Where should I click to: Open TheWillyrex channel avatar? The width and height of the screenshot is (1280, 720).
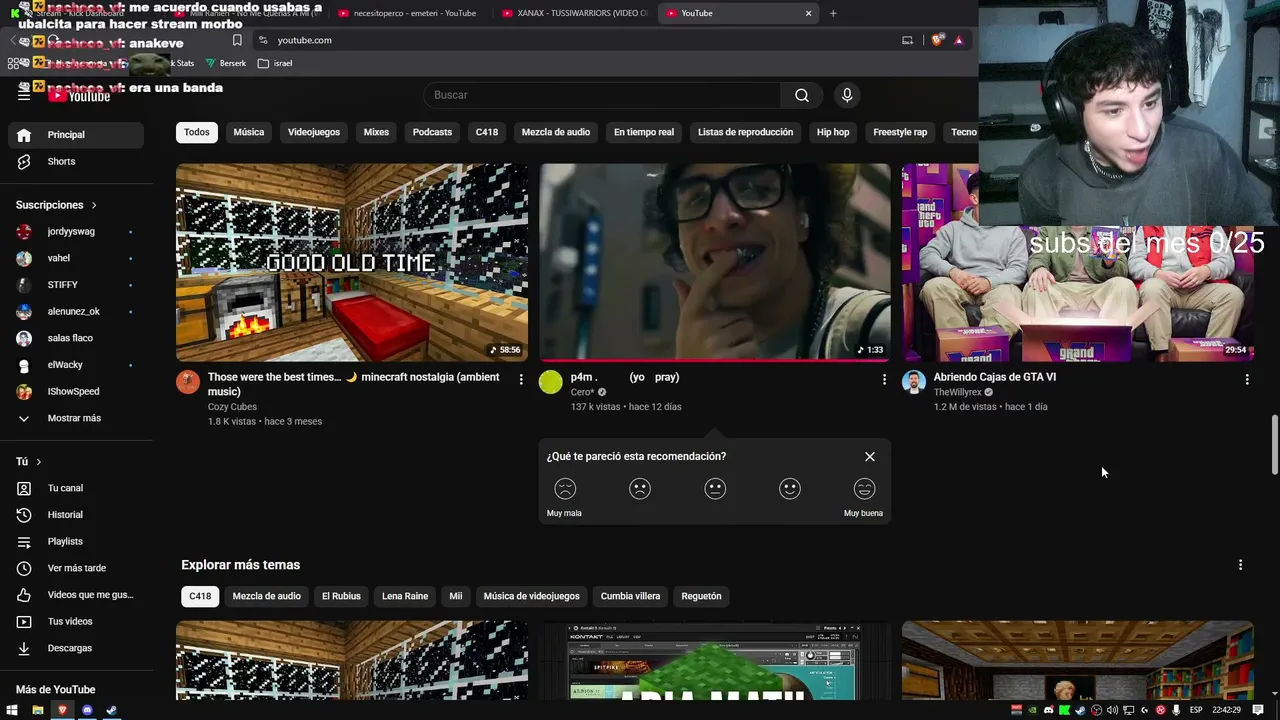click(x=914, y=382)
